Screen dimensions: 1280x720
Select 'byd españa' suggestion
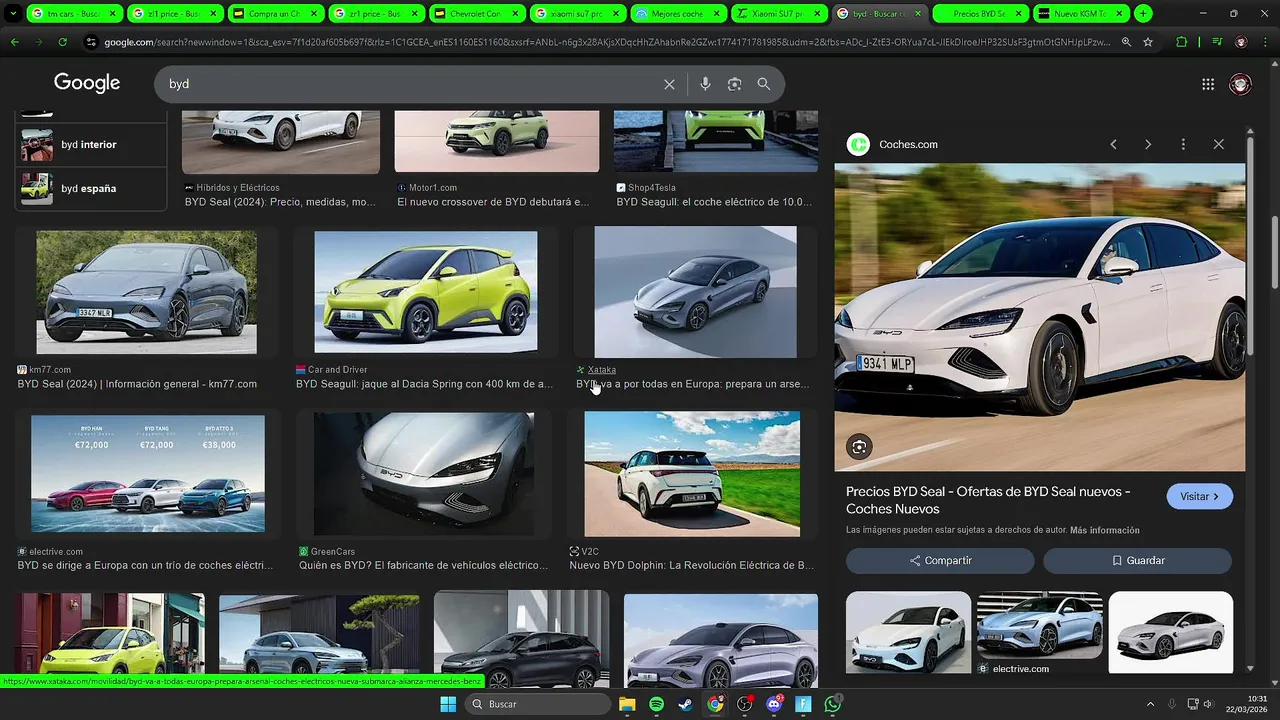point(91,188)
